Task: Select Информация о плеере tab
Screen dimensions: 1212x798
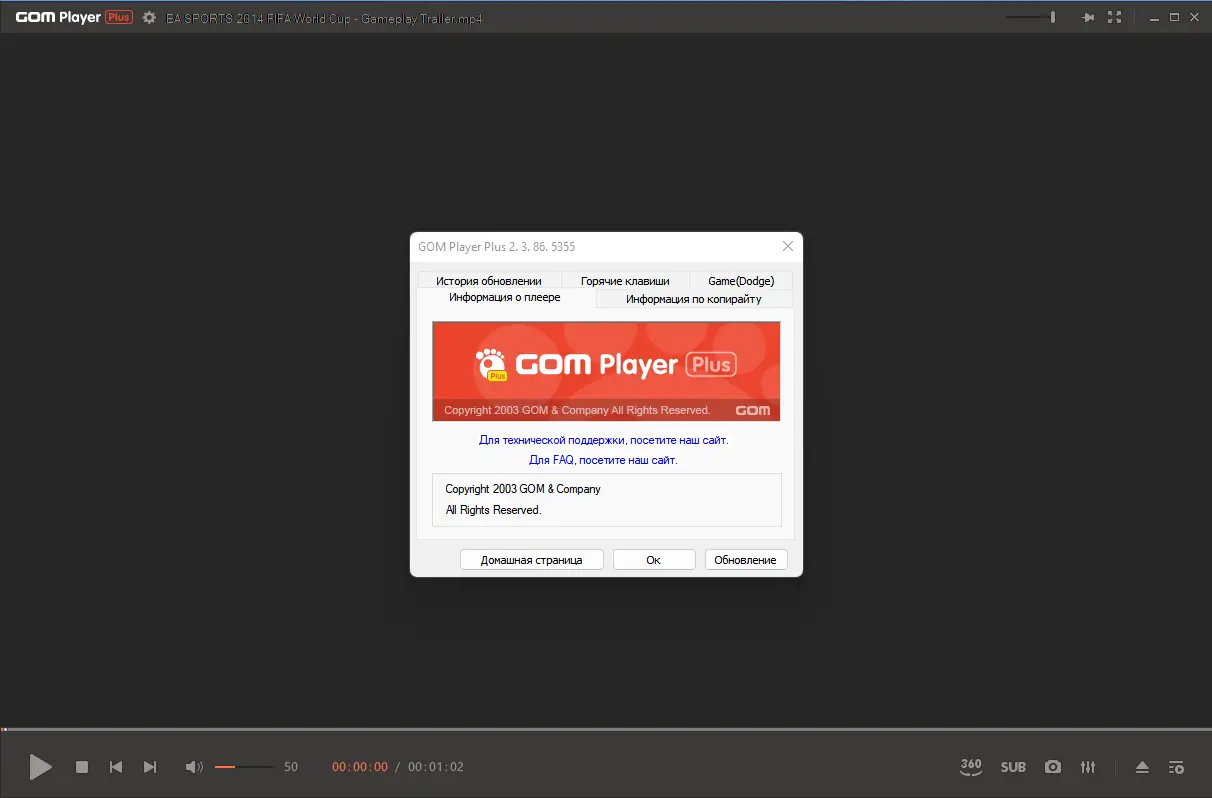Action: click(x=505, y=297)
